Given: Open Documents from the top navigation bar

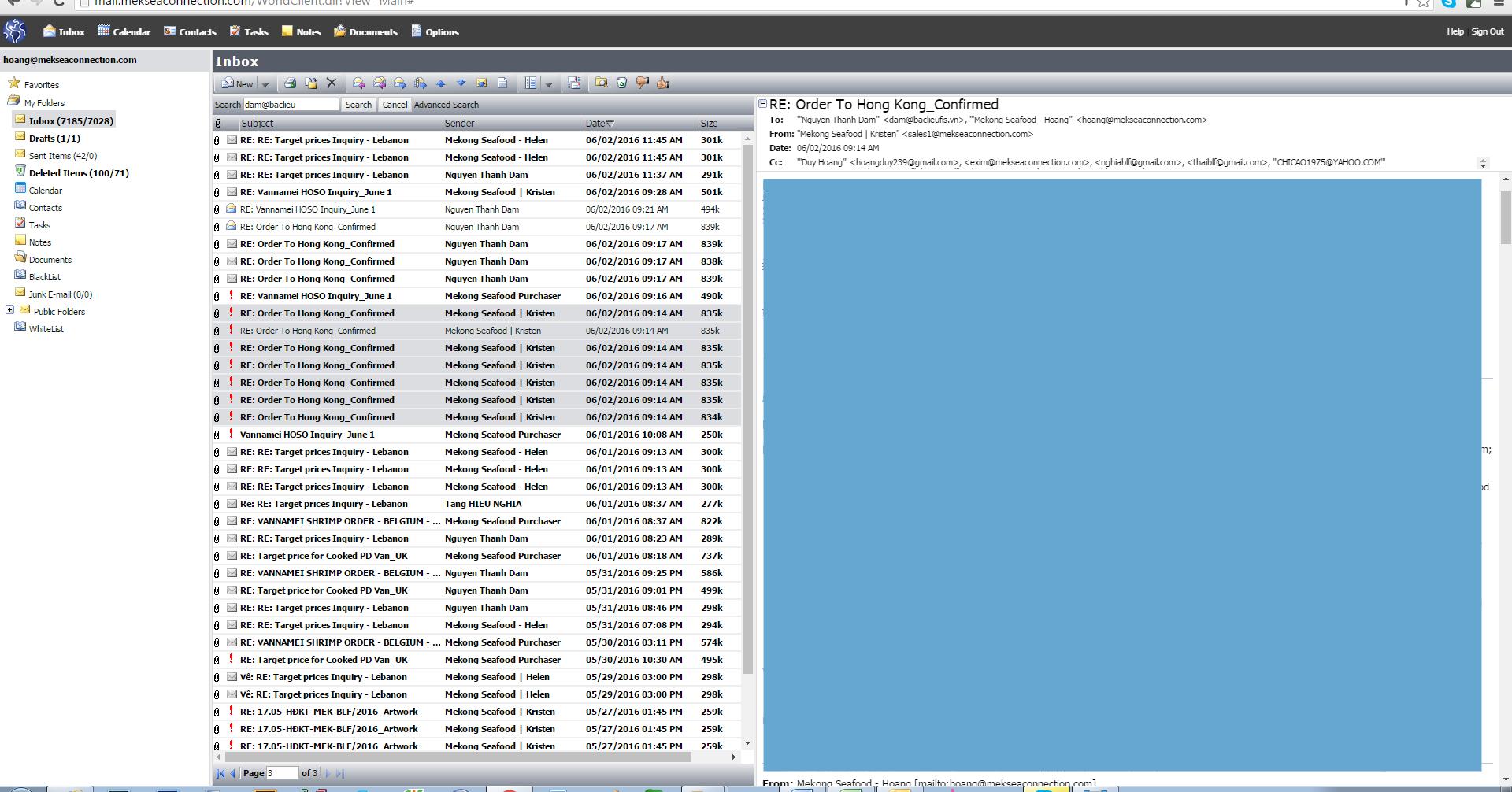Looking at the screenshot, I should point(365,31).
